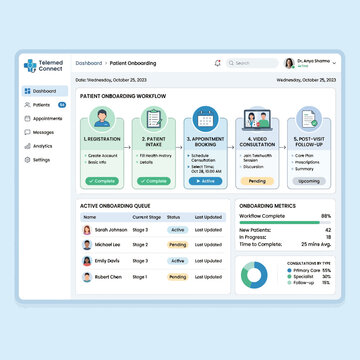Click Sarah Johnson's avatar in queue
Screen dimensions: 360x360
[x=87, y=230]
